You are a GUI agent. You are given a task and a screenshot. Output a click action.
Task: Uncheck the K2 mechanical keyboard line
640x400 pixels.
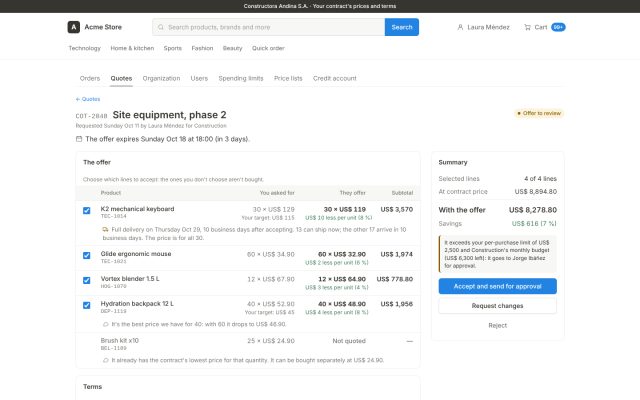coord(87,211)
